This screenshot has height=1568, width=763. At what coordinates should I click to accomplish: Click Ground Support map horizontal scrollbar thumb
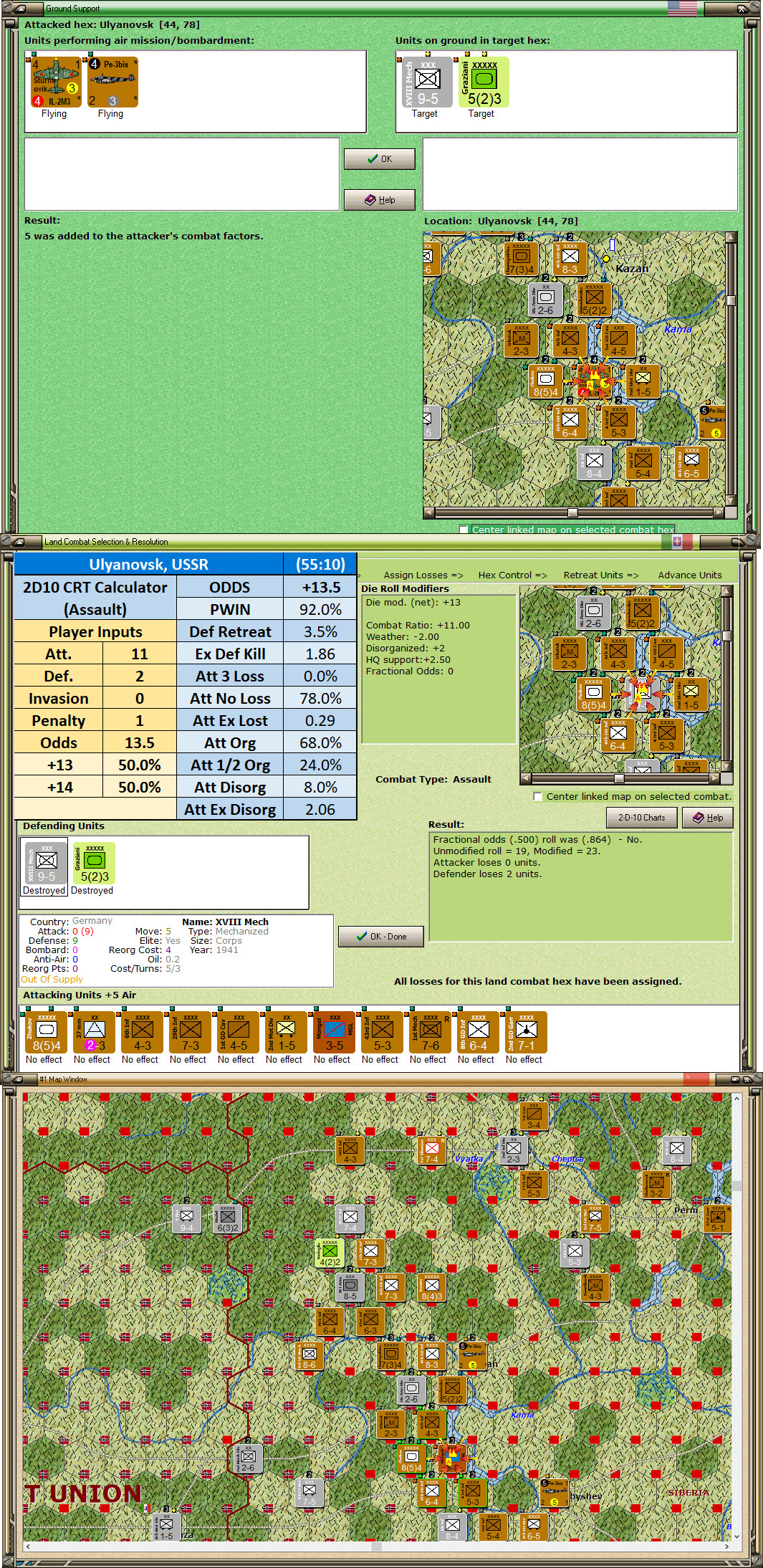pos(572,512)
